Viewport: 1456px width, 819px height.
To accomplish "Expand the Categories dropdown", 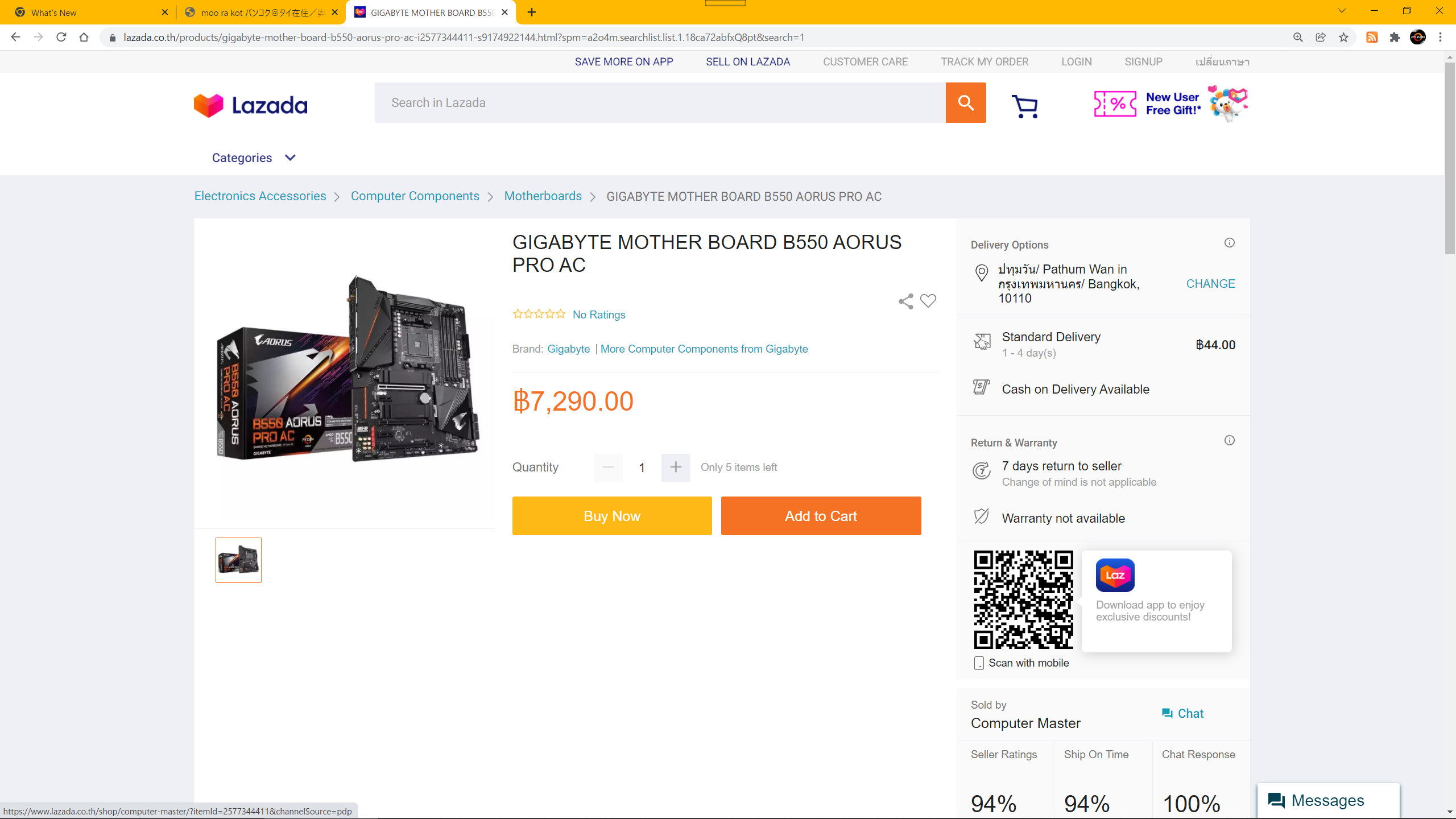I will (254, 158).
